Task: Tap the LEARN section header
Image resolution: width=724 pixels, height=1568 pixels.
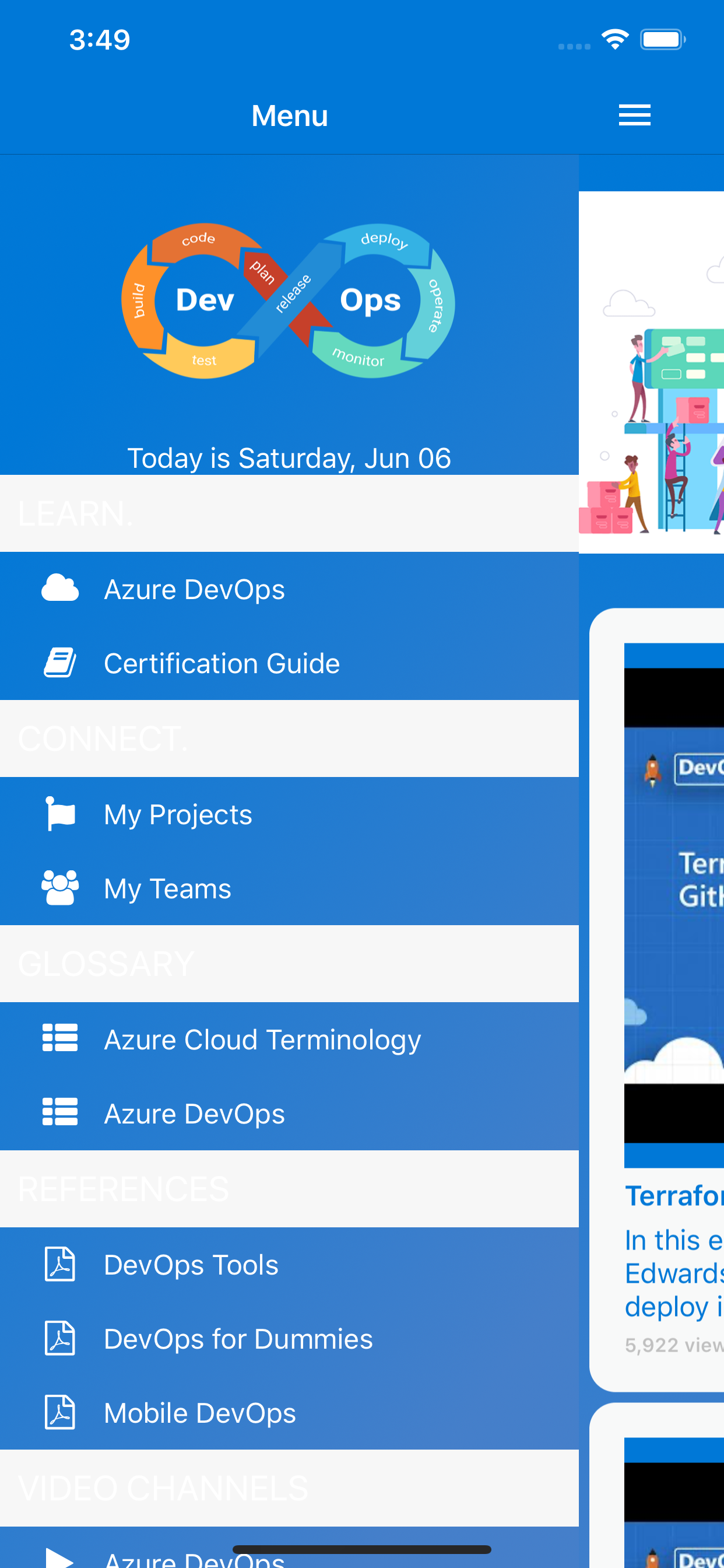Action: click(289, 514)
